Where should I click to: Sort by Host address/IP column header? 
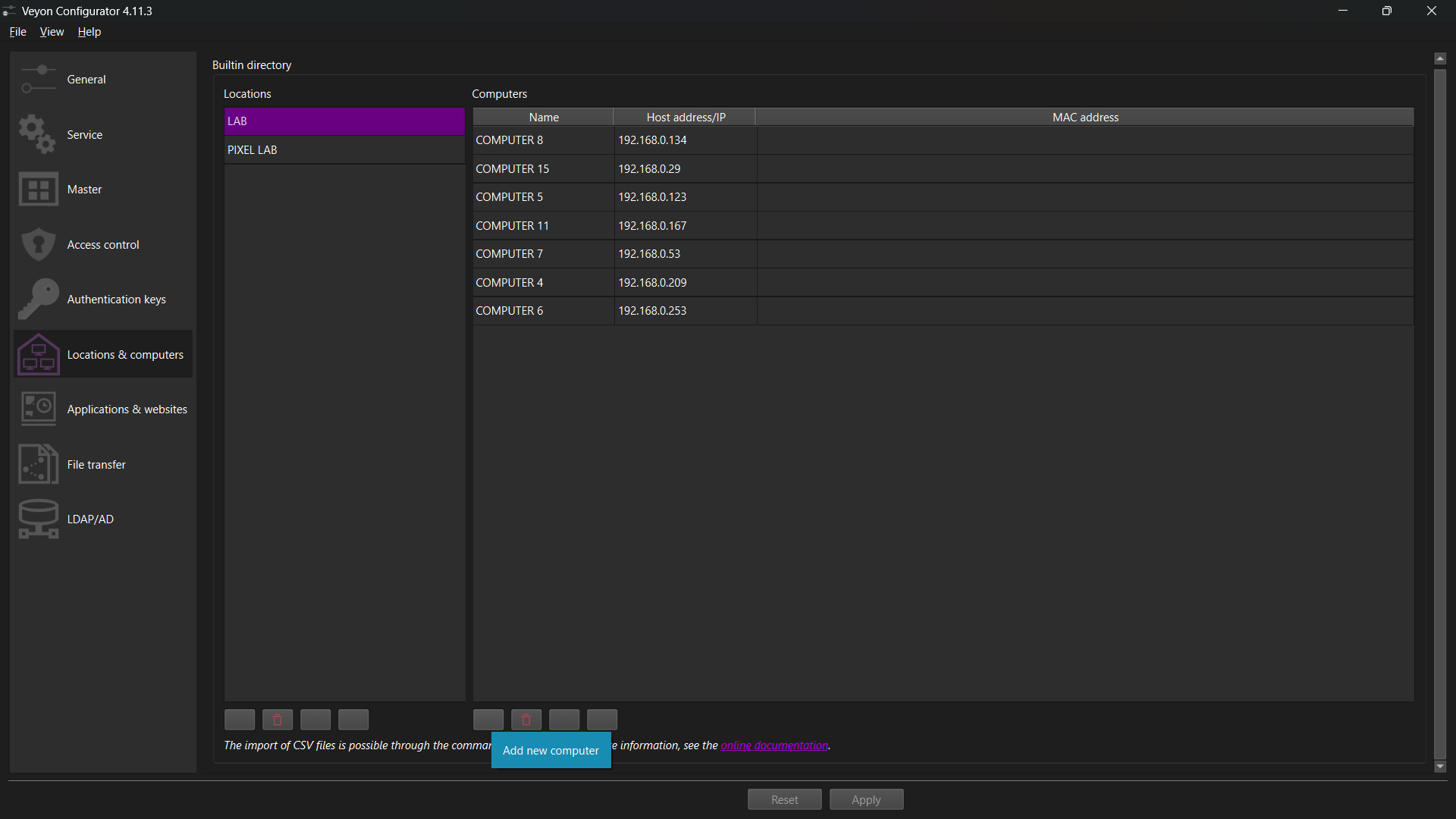686,118
